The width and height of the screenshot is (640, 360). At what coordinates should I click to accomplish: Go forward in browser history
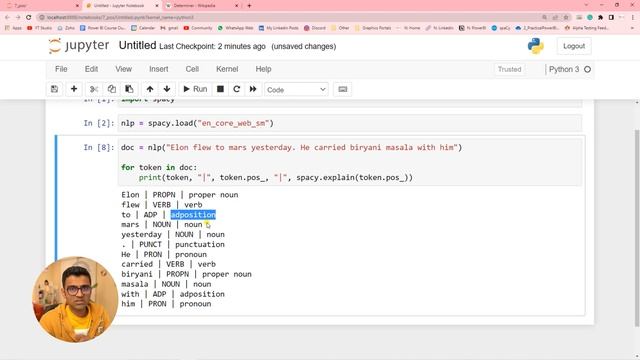coord(18,17)
